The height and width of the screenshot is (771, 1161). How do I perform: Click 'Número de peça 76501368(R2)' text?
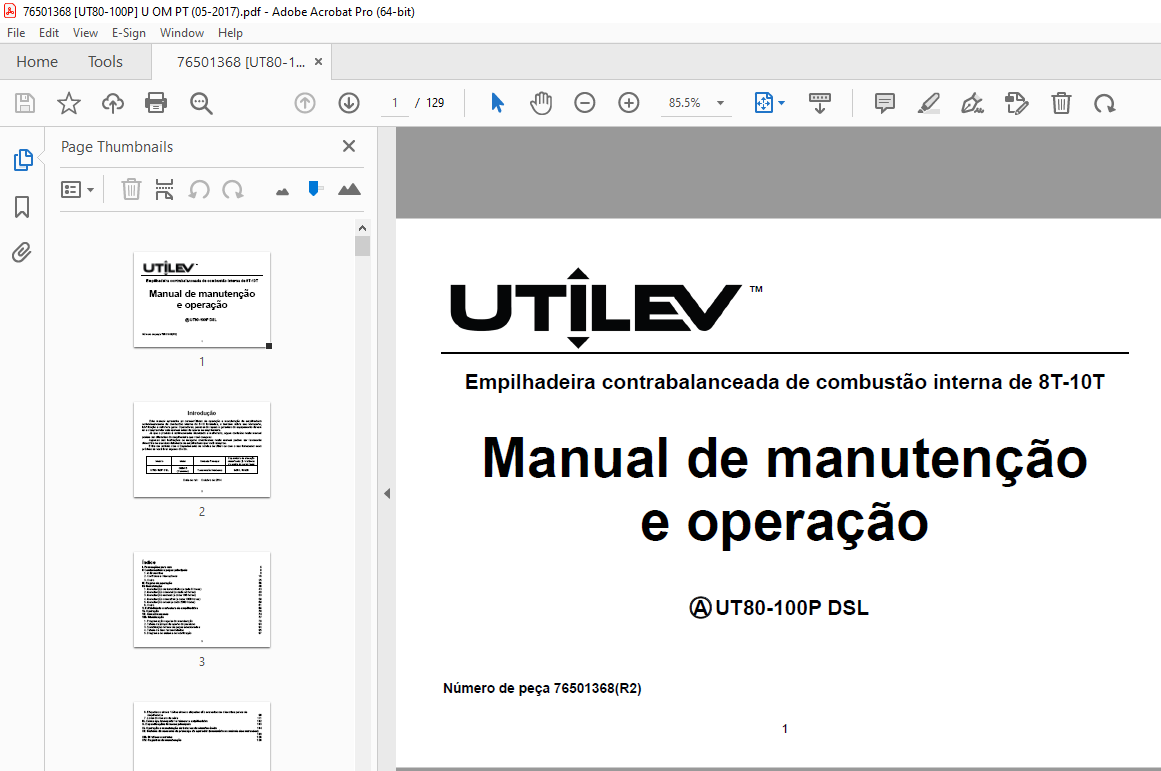(542, 688)
